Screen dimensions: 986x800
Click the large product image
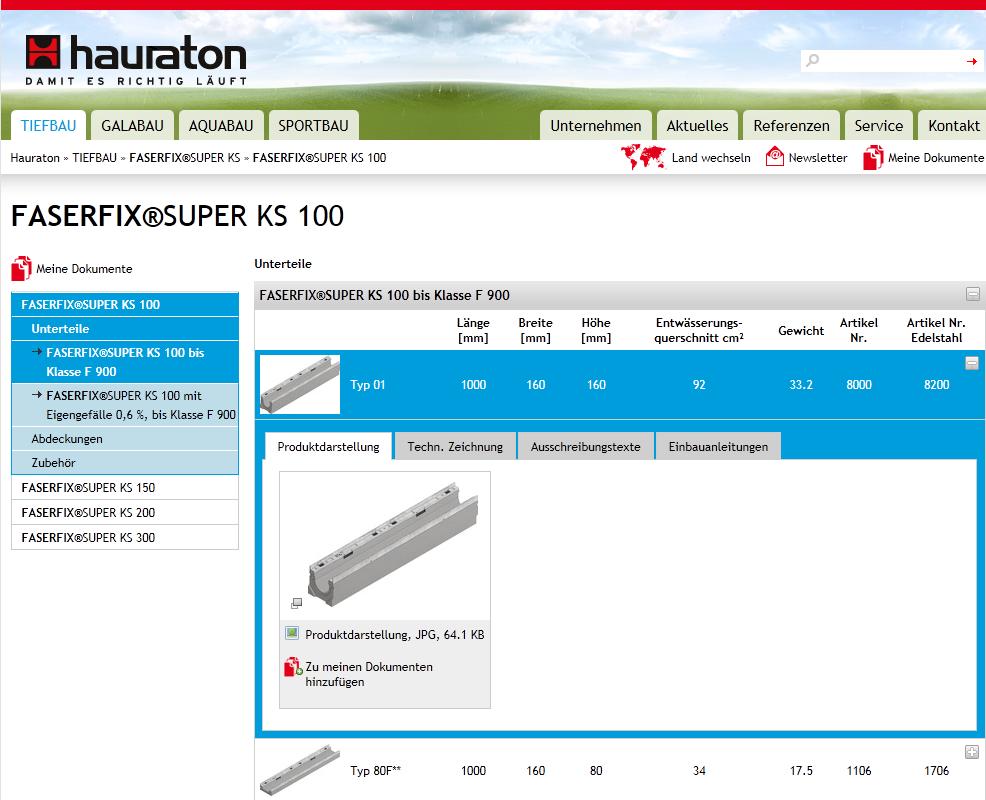tap(393, 545)
